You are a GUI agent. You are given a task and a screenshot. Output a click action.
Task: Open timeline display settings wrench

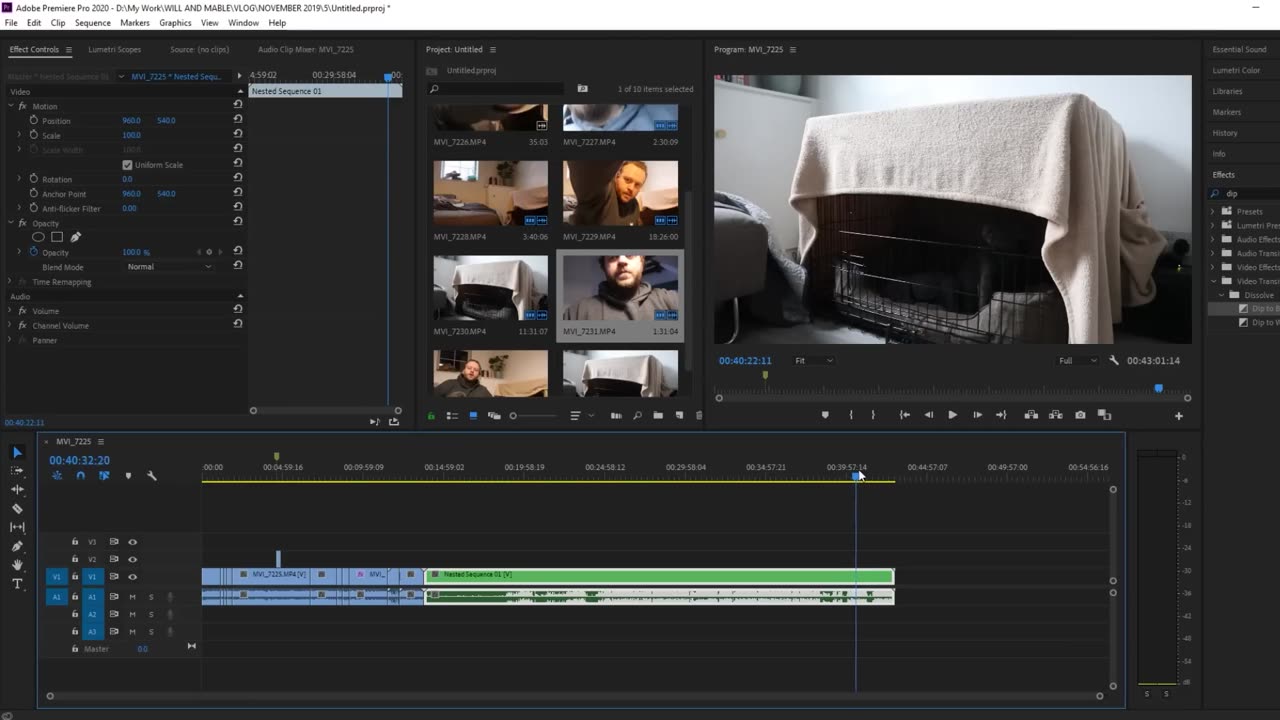152,476
